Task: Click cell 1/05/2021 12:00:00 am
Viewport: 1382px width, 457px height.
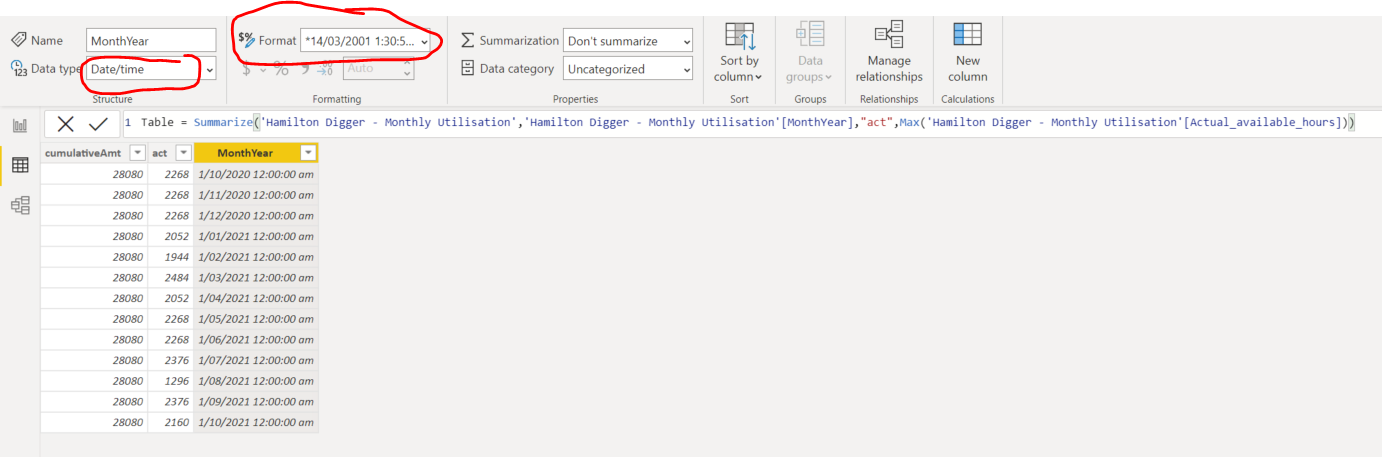Action: pos(256,319)
